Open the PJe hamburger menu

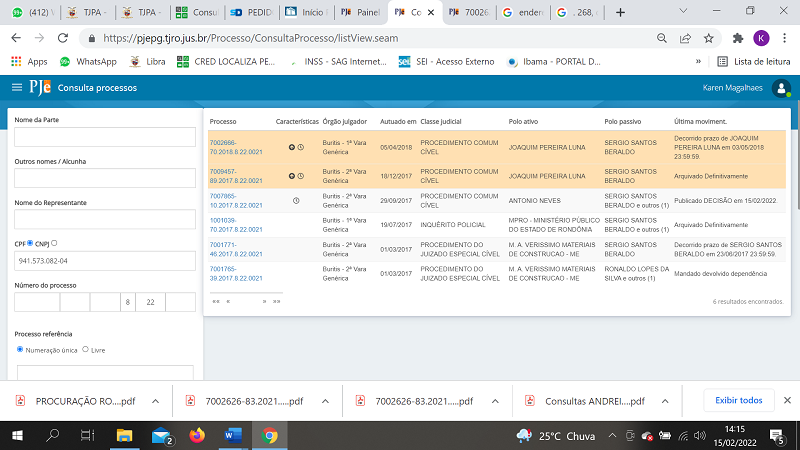click(17, 88)
